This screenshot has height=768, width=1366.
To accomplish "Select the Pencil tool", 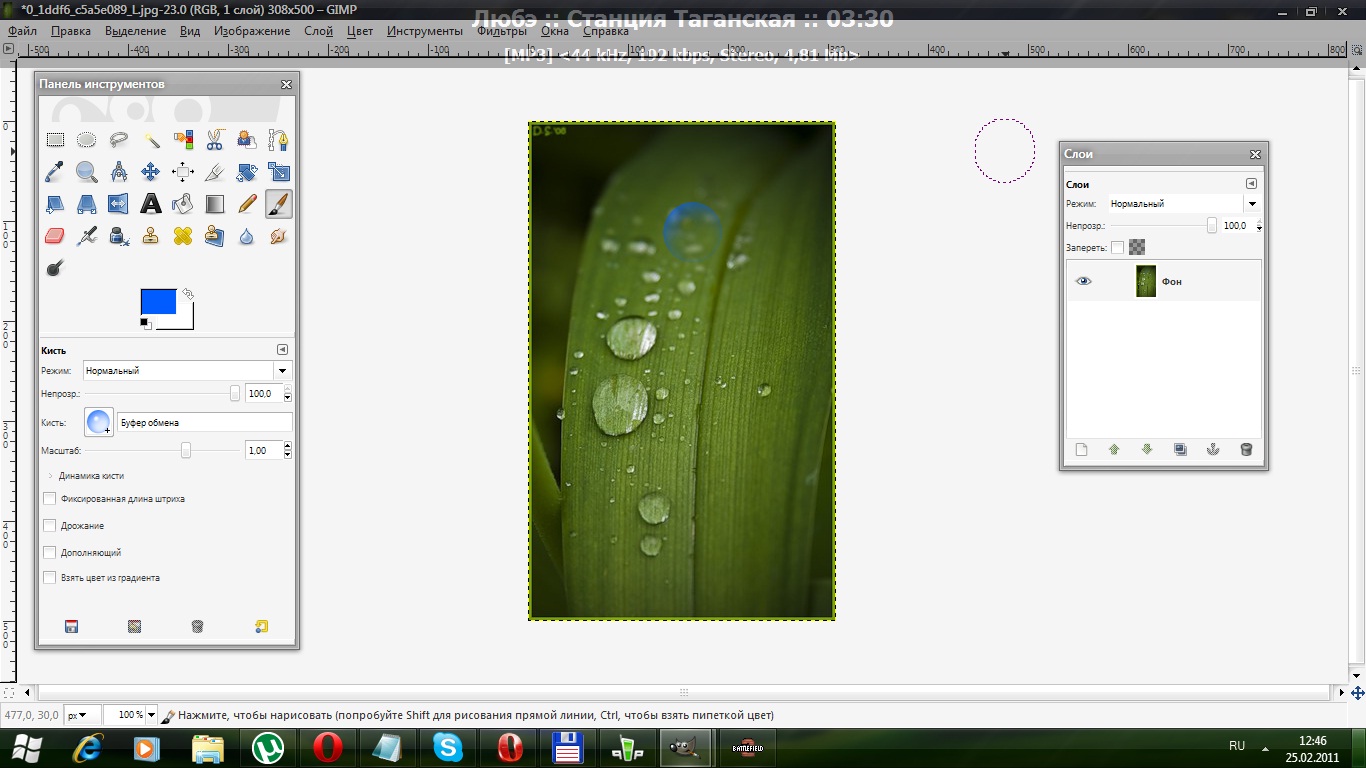I will [x=247, y=204].
